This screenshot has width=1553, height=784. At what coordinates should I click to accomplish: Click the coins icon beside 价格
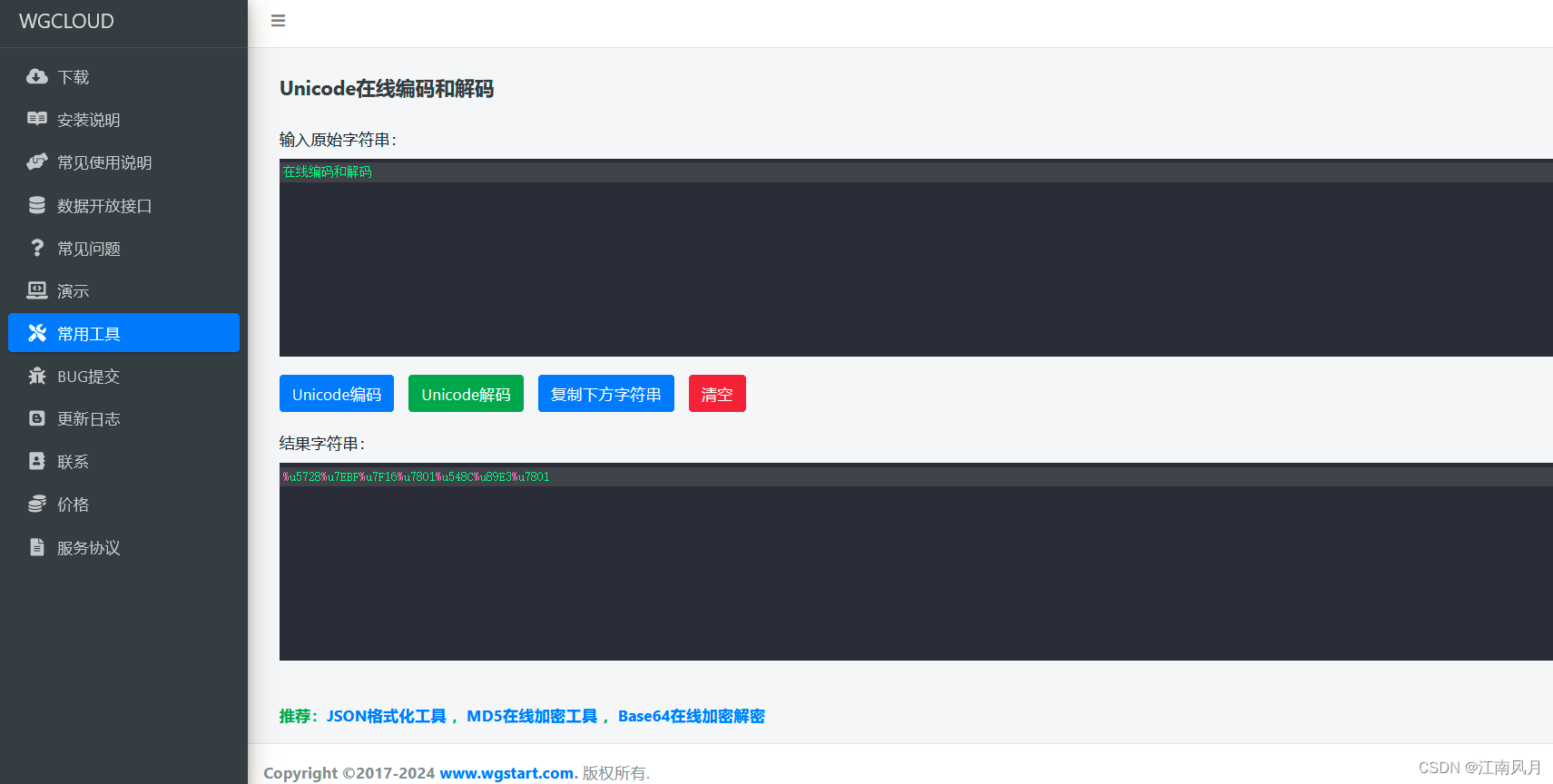pos(37,504)
